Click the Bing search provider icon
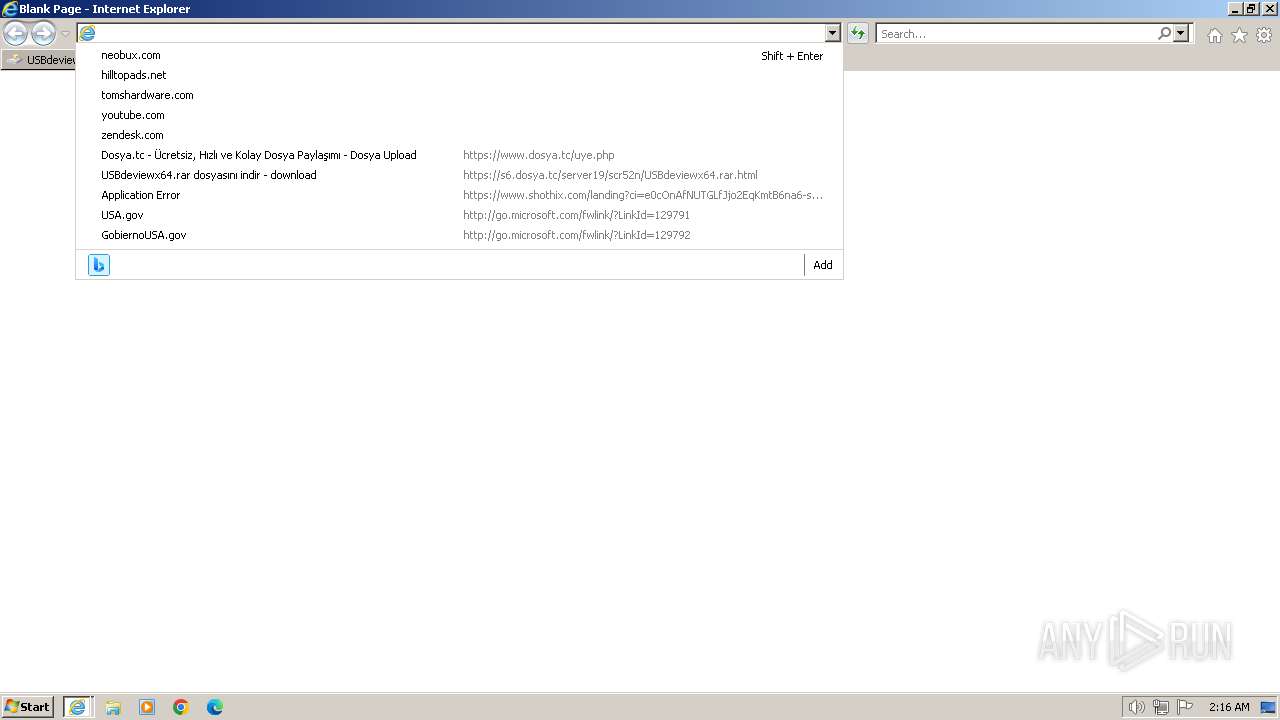Viewport: 1280px width, 720px height. pyautogui.click(x=99, y=265)
